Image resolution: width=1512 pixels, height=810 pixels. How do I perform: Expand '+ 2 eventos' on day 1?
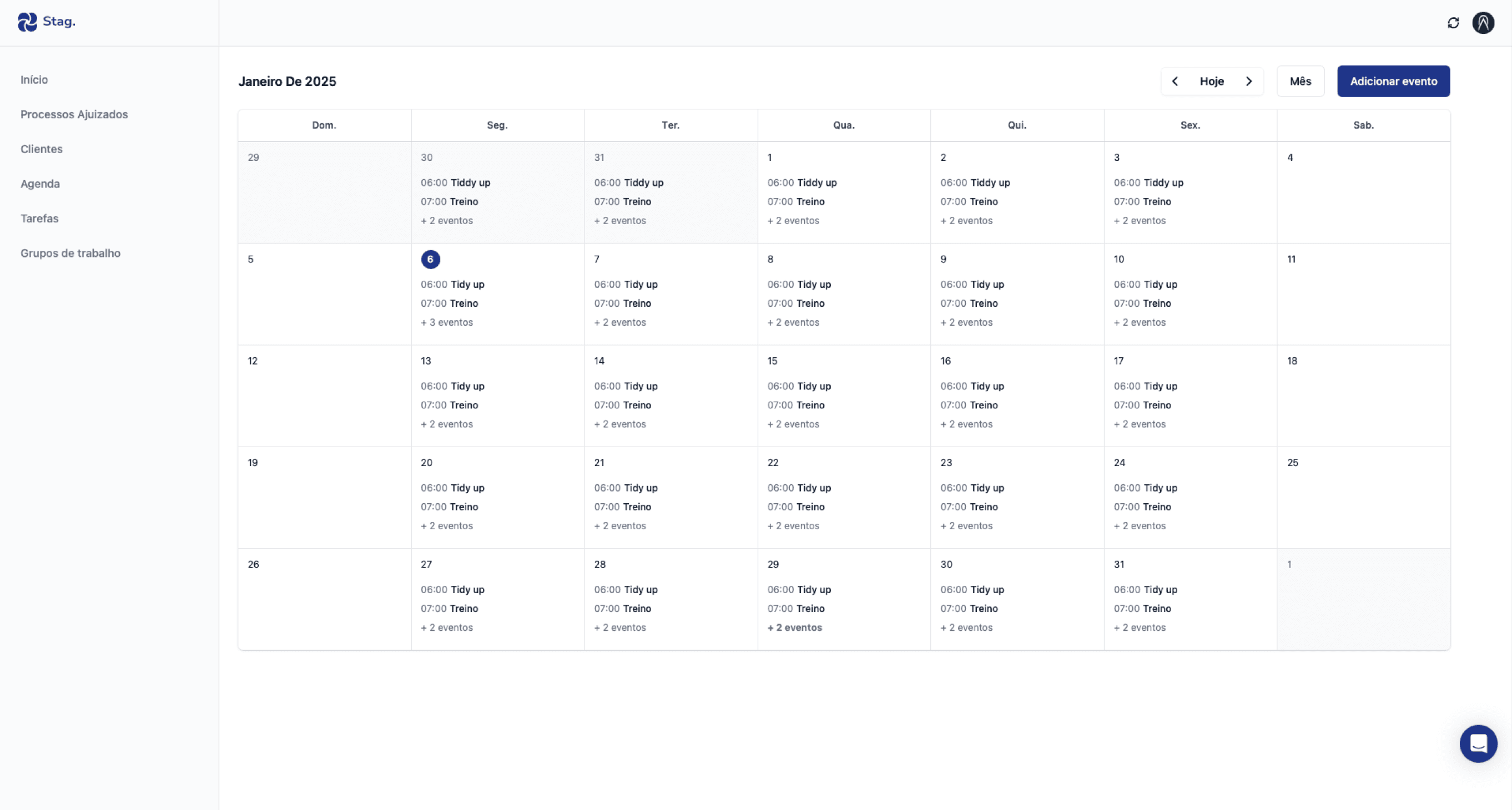tap(793, 221)
